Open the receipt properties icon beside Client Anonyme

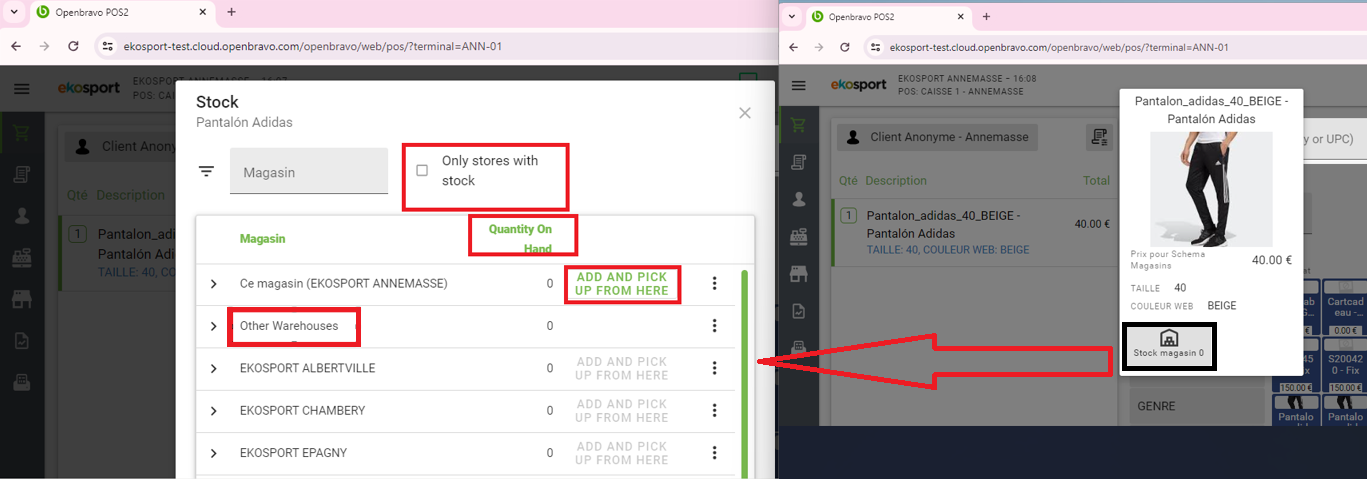pos(1100,137)
